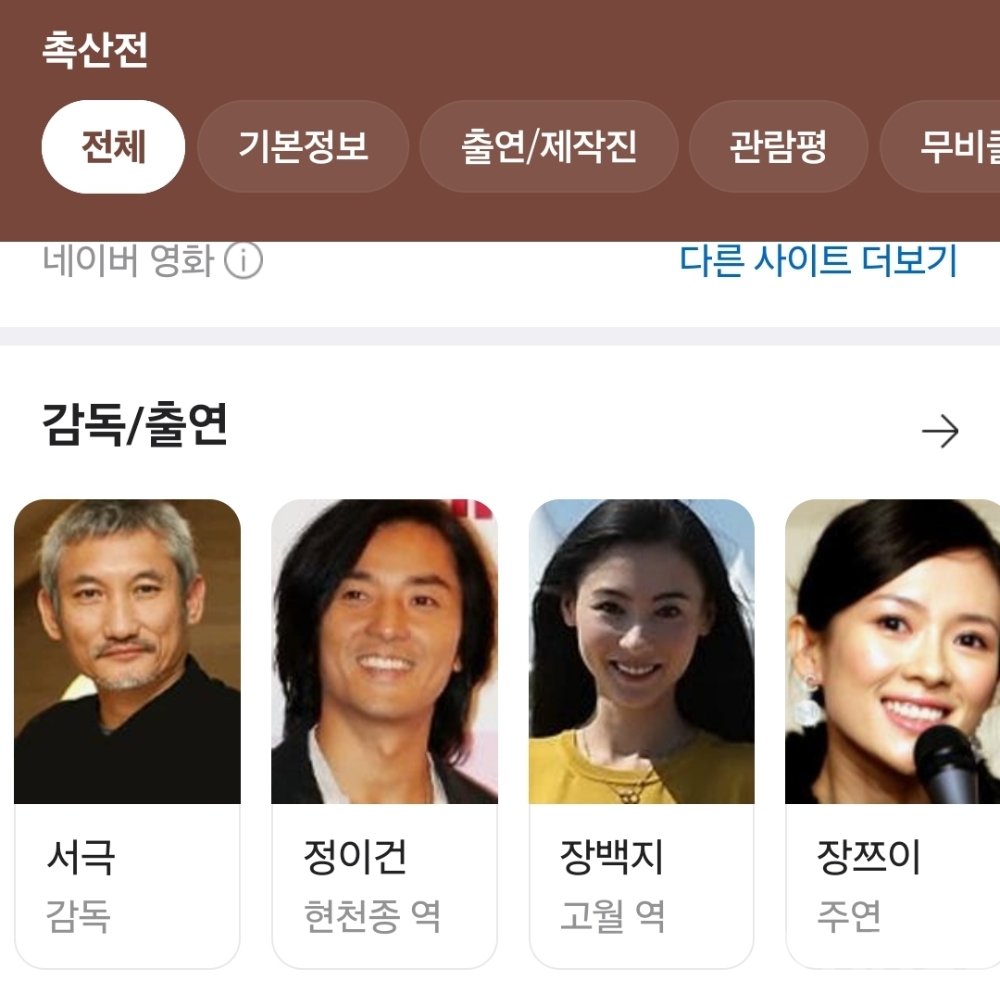Click the 다른 사이트 더보기 link

pyautogui.click(x=818, y=260)
